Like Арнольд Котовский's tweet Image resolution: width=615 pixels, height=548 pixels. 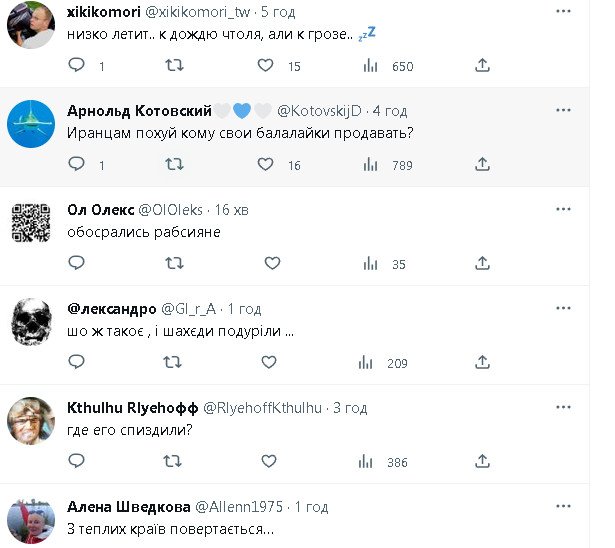pyautogui.click(x=266, y=165)
